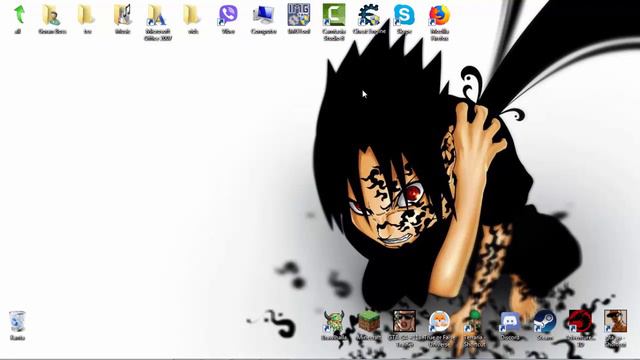Launch Skype from the desktop

tap(404, 15)
